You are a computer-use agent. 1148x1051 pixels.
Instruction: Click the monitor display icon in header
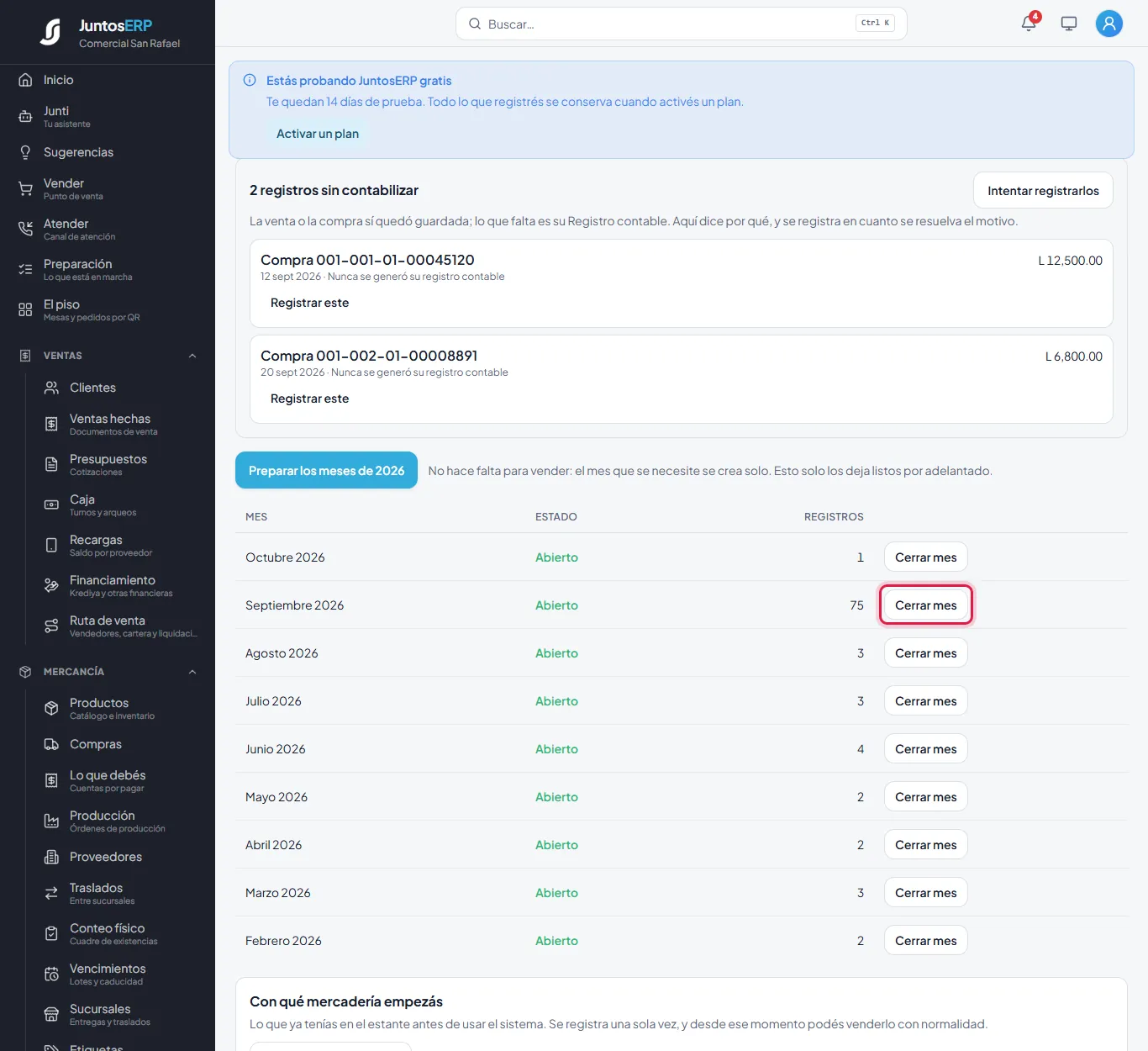tap(1069, 24)
